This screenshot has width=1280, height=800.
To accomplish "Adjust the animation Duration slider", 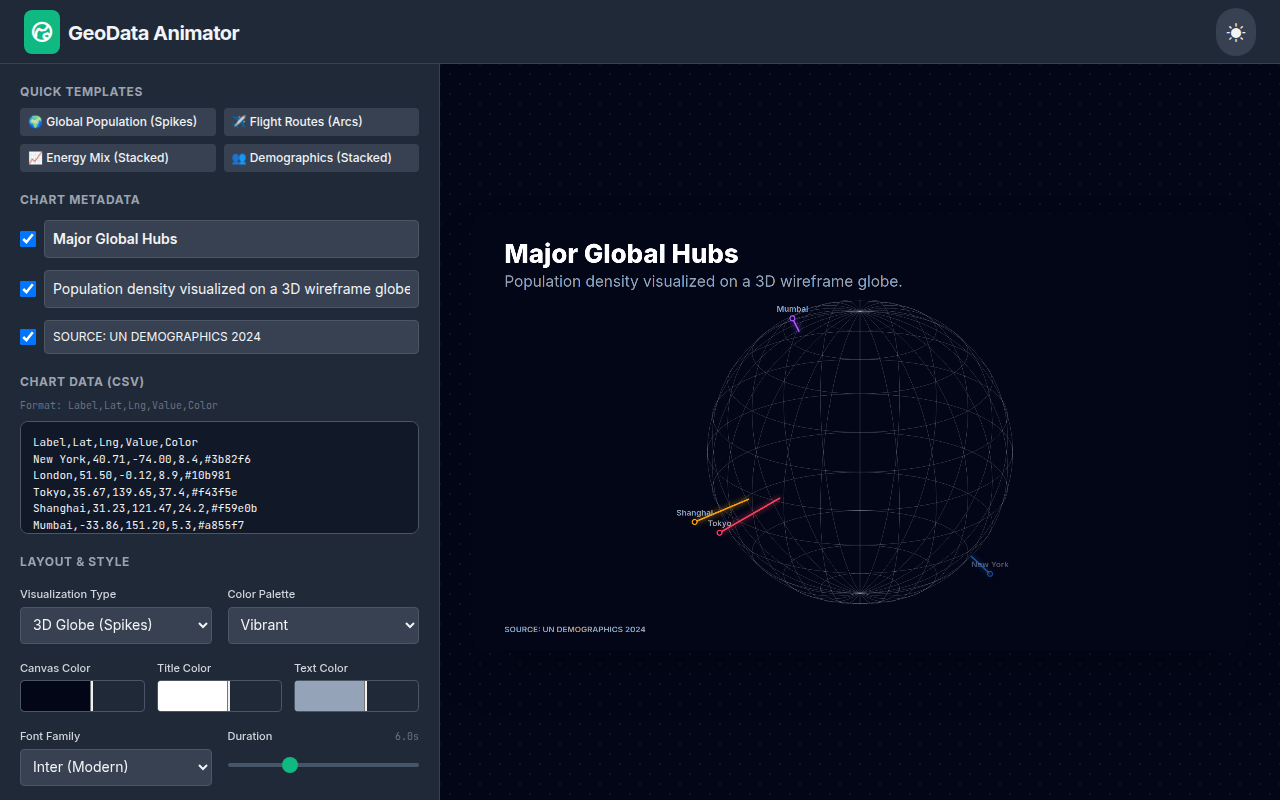I will click(x=290, y=765).
